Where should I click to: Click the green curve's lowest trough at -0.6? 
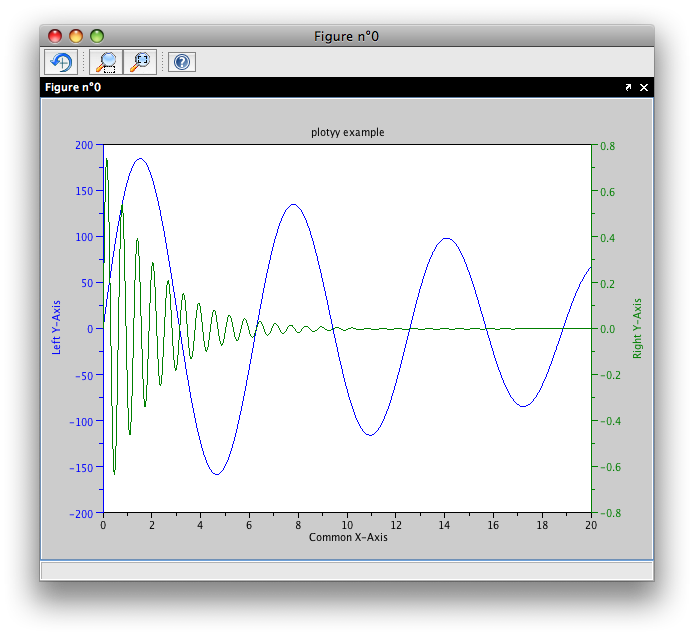coord(114,472)
